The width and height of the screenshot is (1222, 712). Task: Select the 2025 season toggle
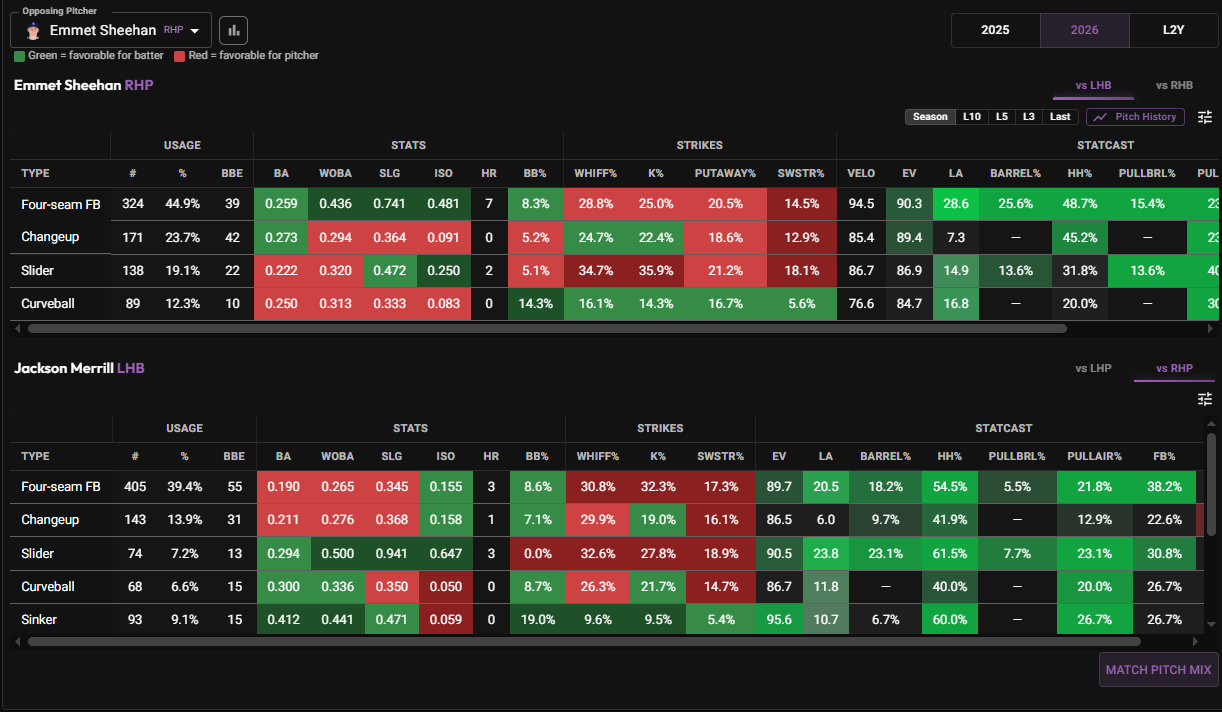click(x=995, y=30)
